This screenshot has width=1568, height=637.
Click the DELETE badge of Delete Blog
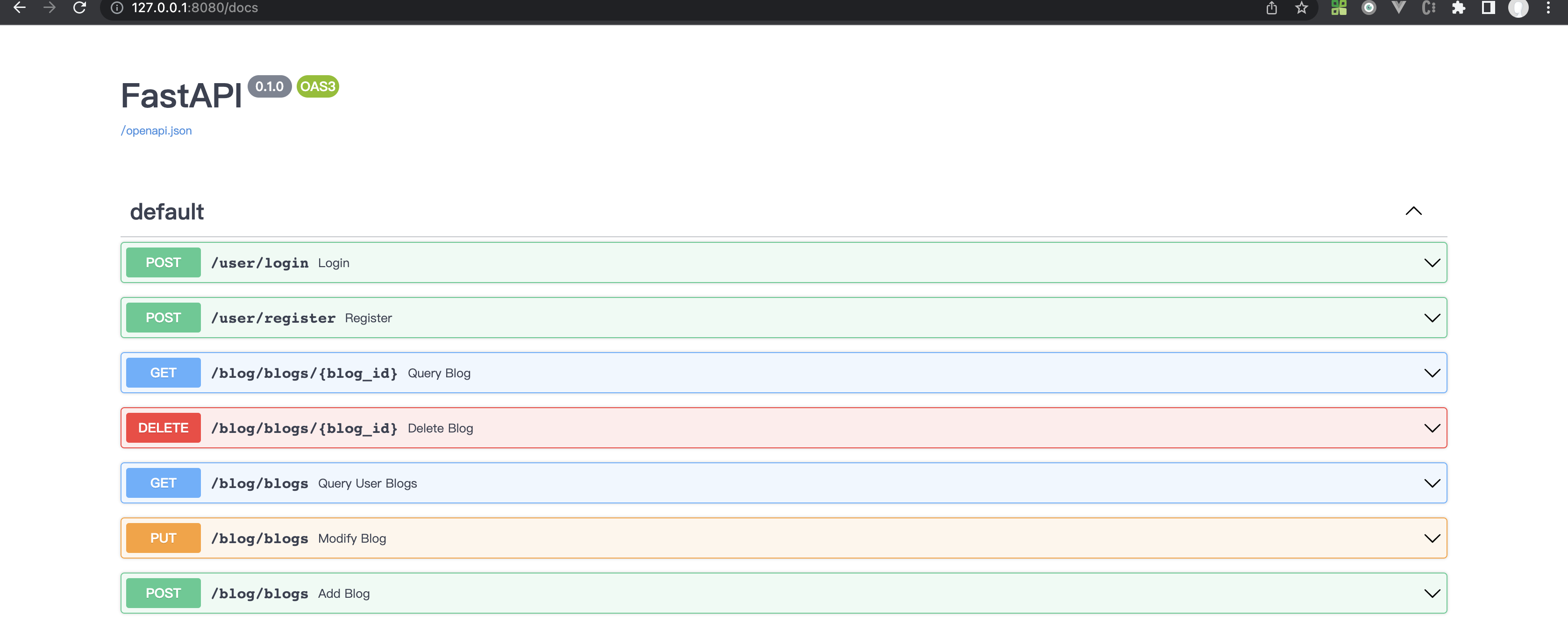(x=163, y=428)
